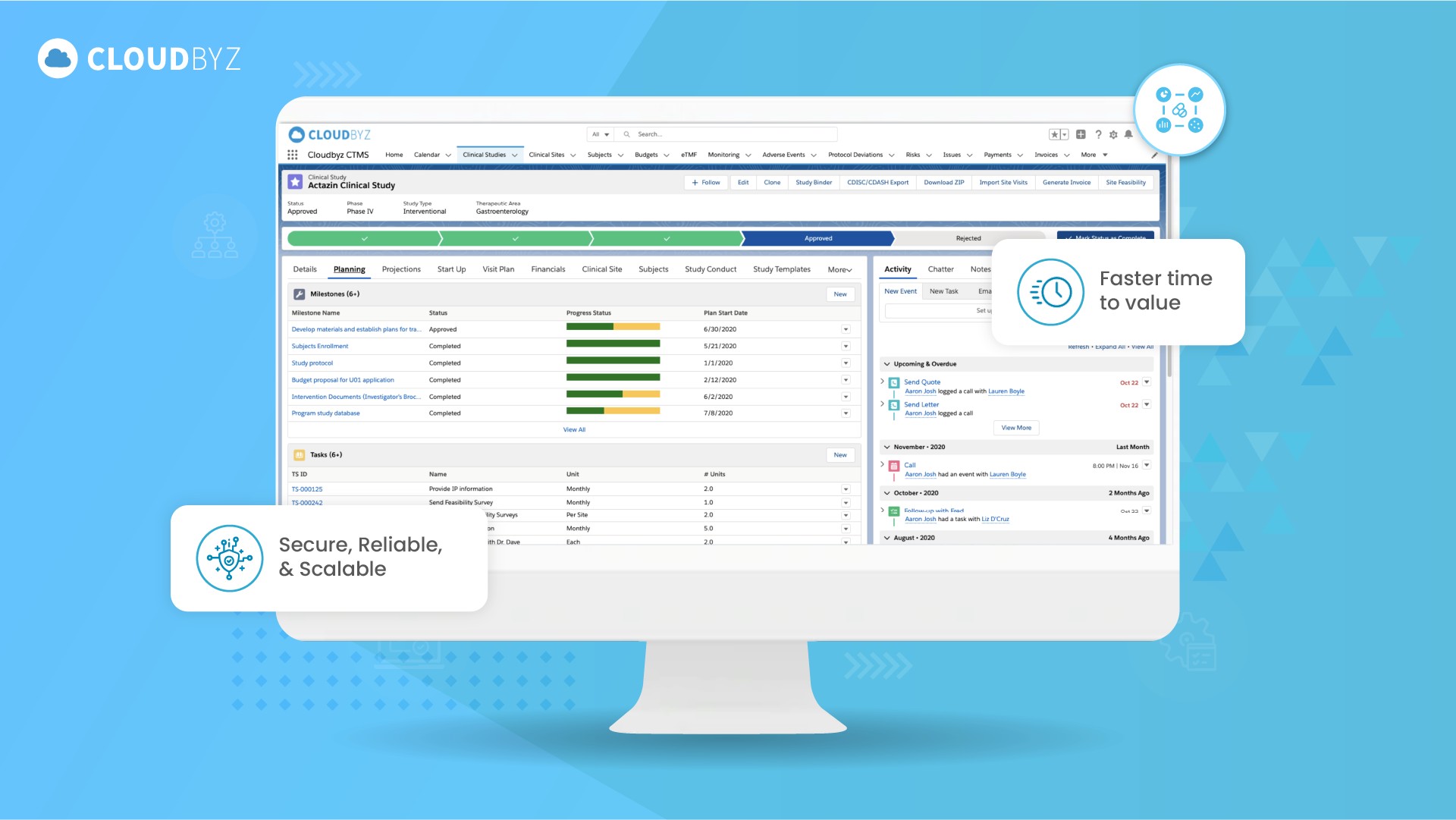Switch to the Projections tab
The height and width of the screenshot is (820, 1456).
[x=401, y=269]
